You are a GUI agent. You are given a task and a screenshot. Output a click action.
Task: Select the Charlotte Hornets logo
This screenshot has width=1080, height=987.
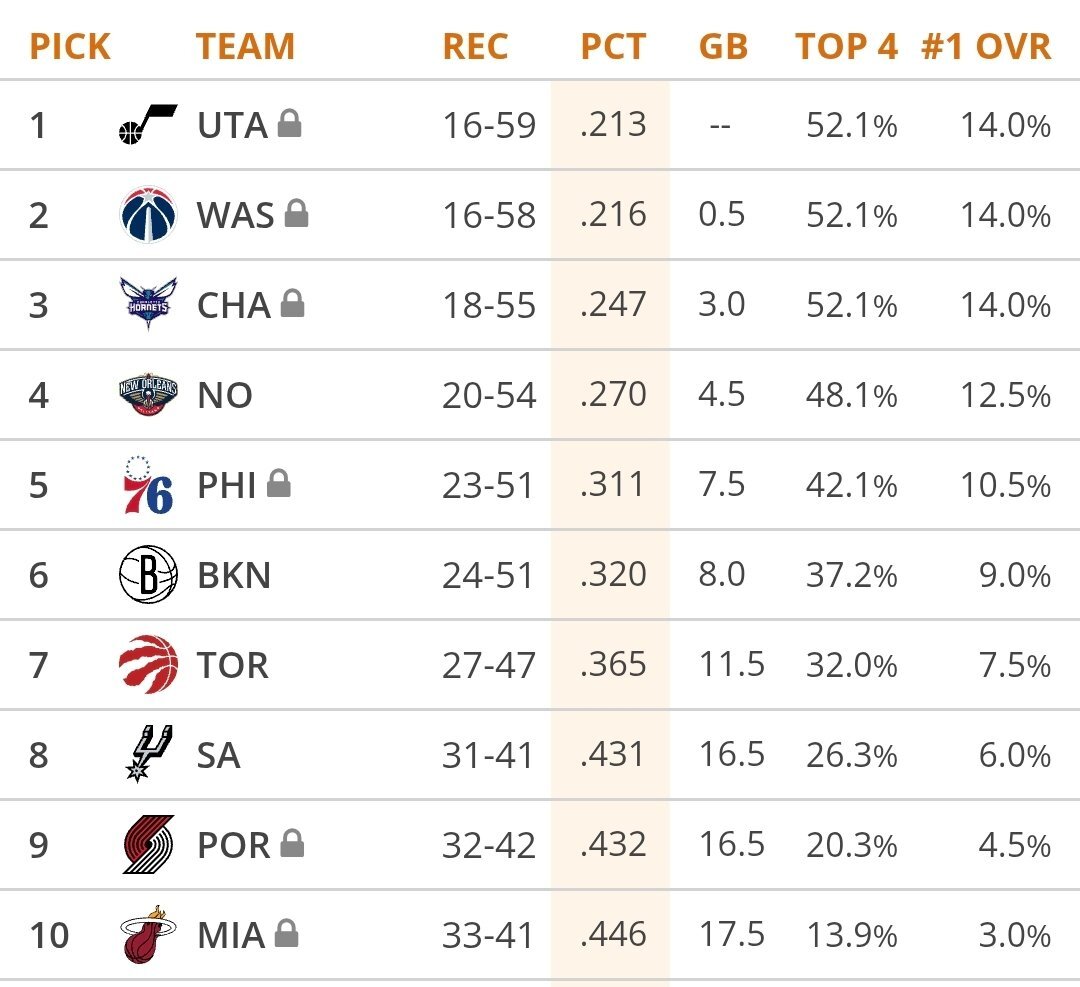tap(148, 305)
